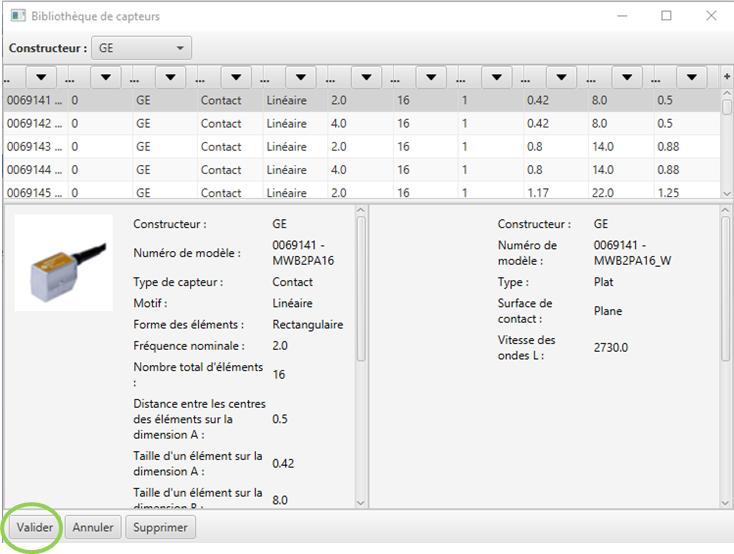
Task: Click the Annuler button
Action: pos(93,527)
